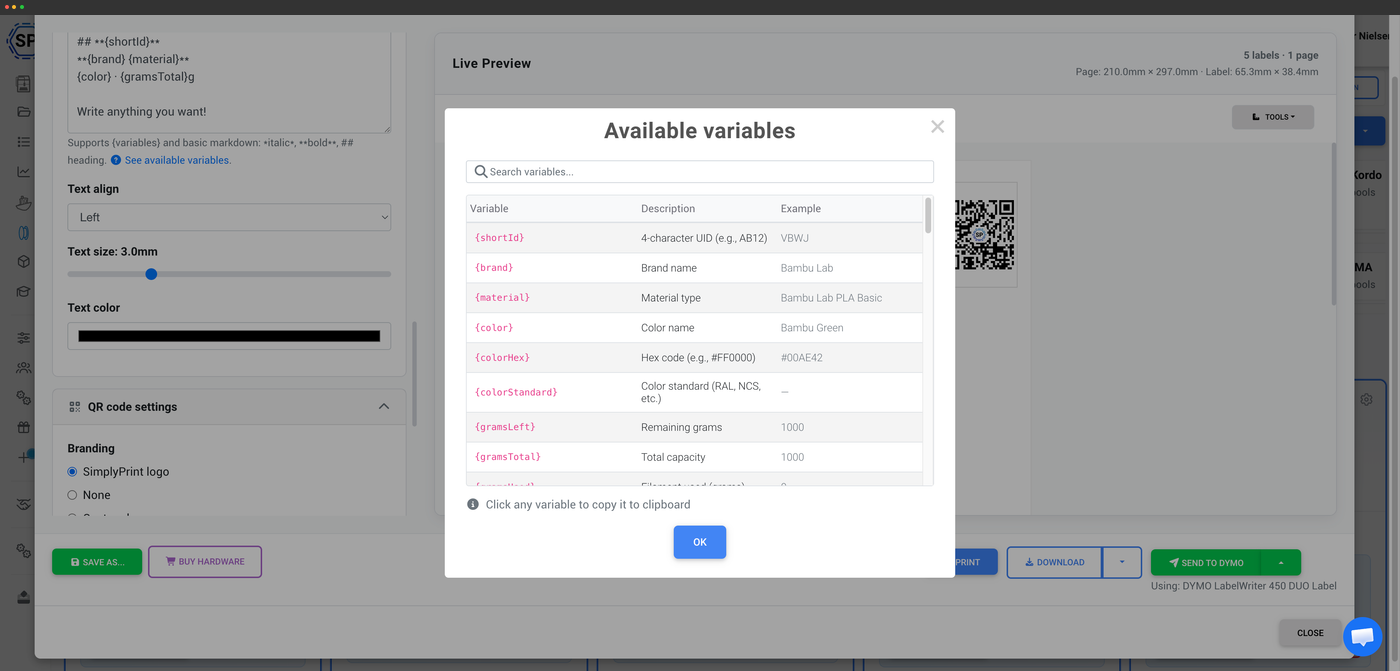Click the Search variables input field
The image size is (1400, 671).
tap(700, 172)
